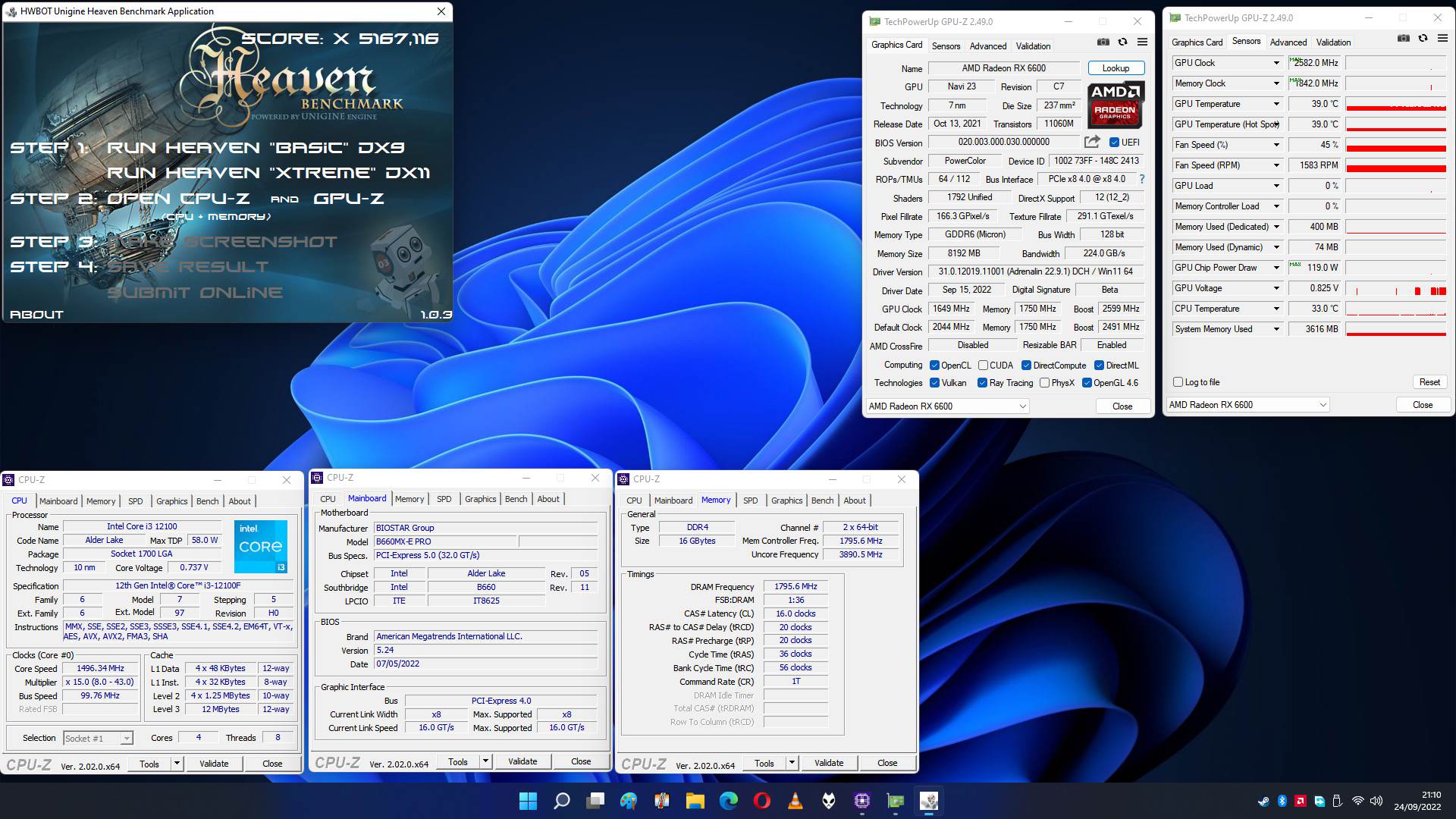Click the GPU Voltage sensor graph
1456x819 pixels.
point(1396,288)
